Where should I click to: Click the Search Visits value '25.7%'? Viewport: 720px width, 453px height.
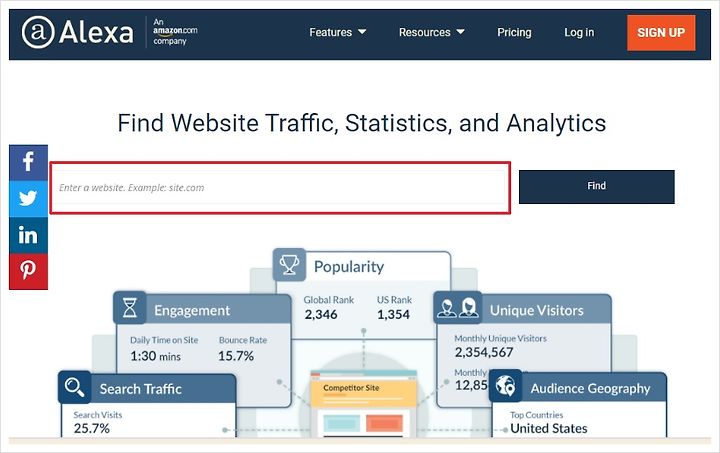91,429
